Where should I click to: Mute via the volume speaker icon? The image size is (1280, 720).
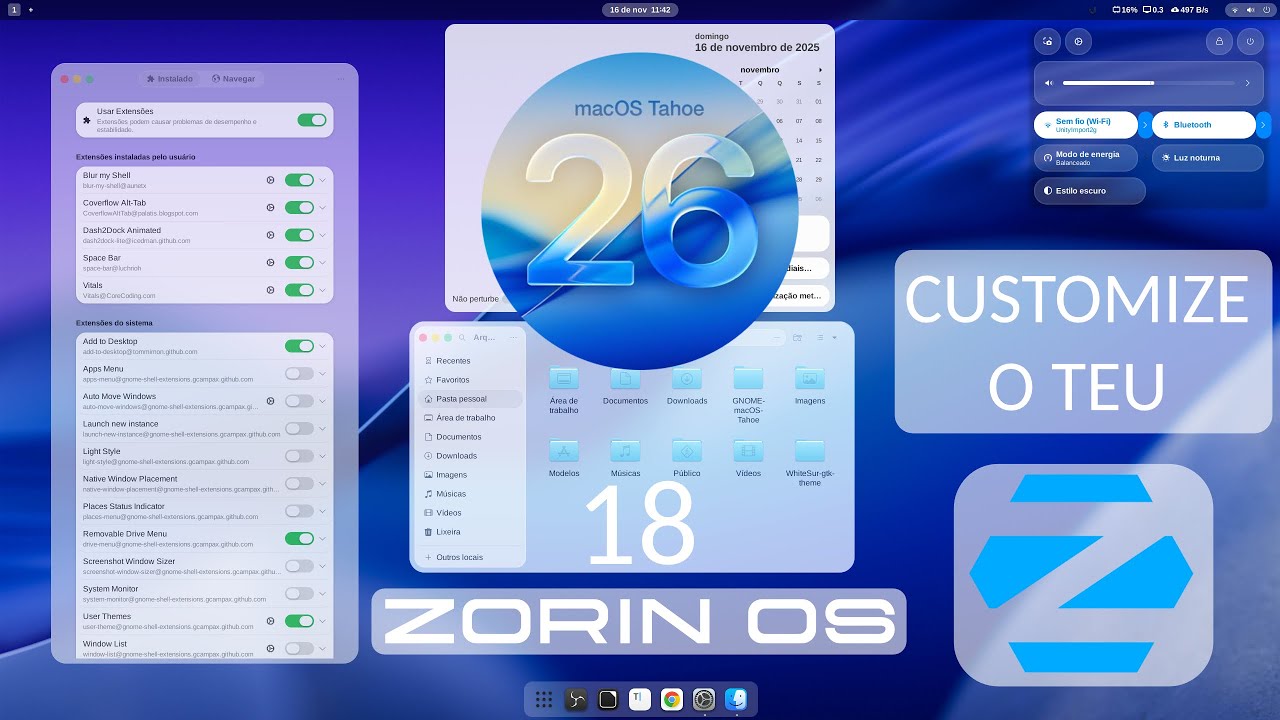click(x=1049, y=83)
